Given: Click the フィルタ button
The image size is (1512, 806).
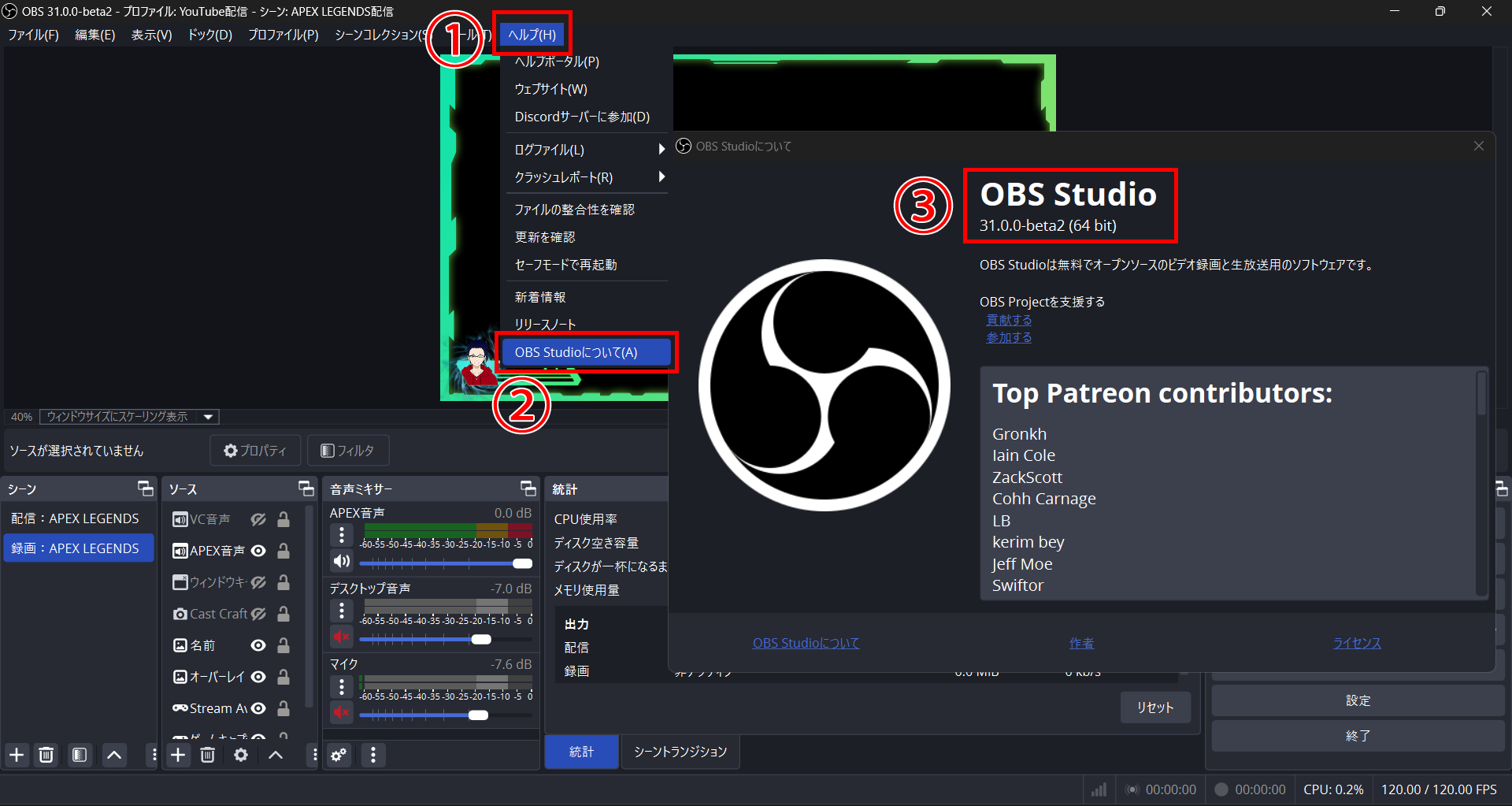Looking at the screenshot, I should [348, 451].
